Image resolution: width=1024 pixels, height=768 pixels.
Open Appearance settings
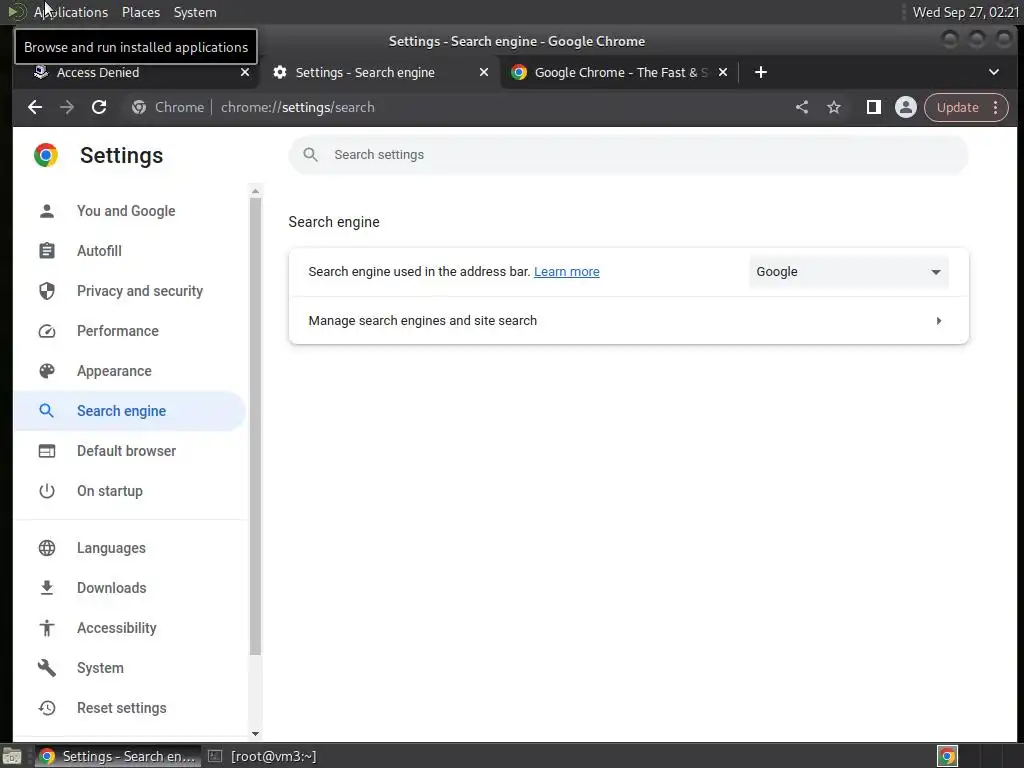[x=129, y=371]
